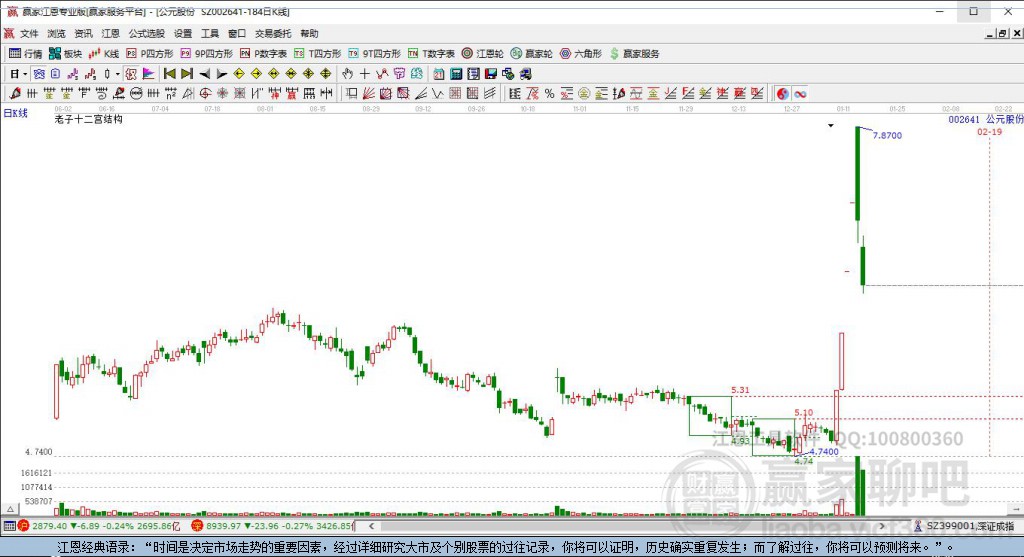Toggle the highlighted 权 icon button
Screen dimensions: 1024x557
[131, 74]
